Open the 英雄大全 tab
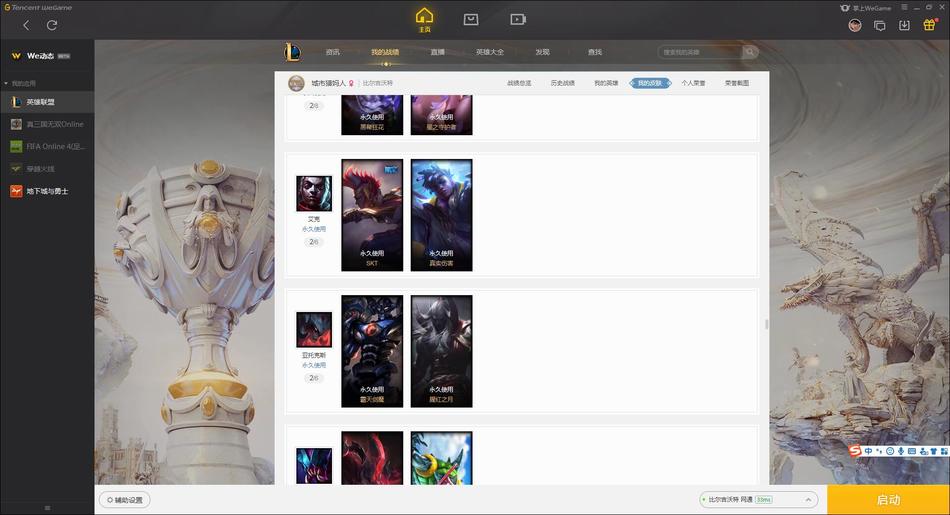 (490, 52)
